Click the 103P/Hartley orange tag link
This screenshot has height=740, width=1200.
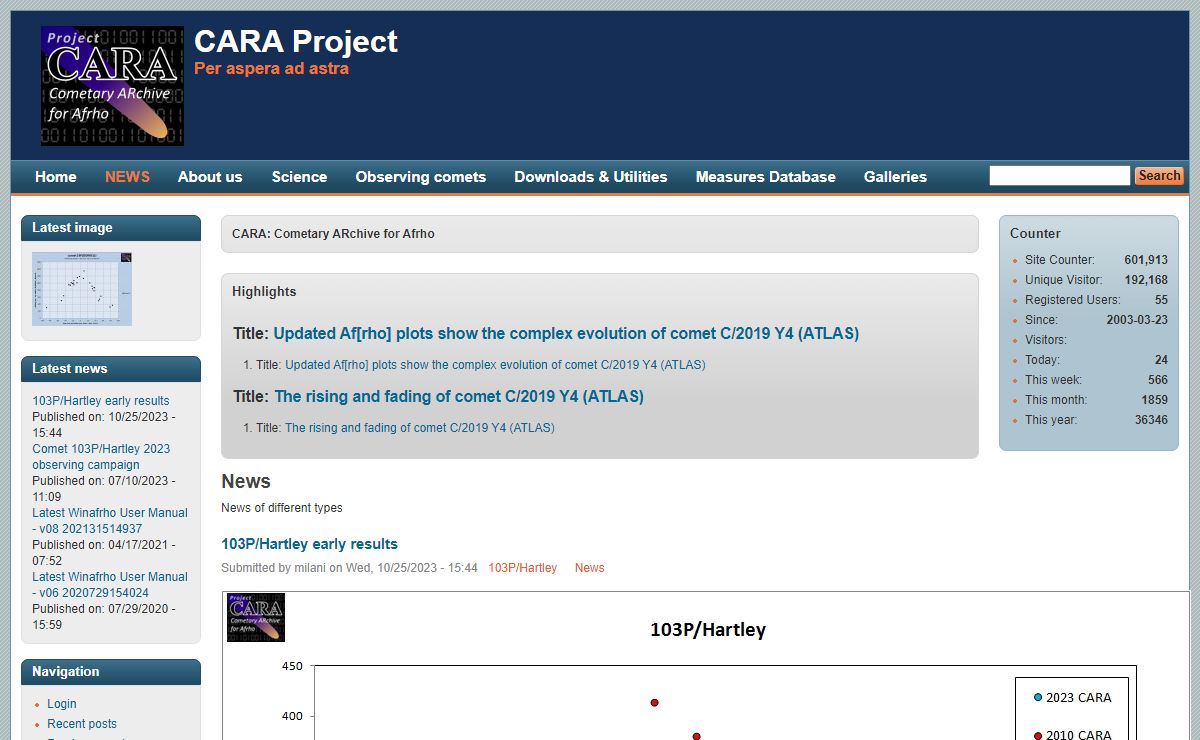(x=522, y=568)
